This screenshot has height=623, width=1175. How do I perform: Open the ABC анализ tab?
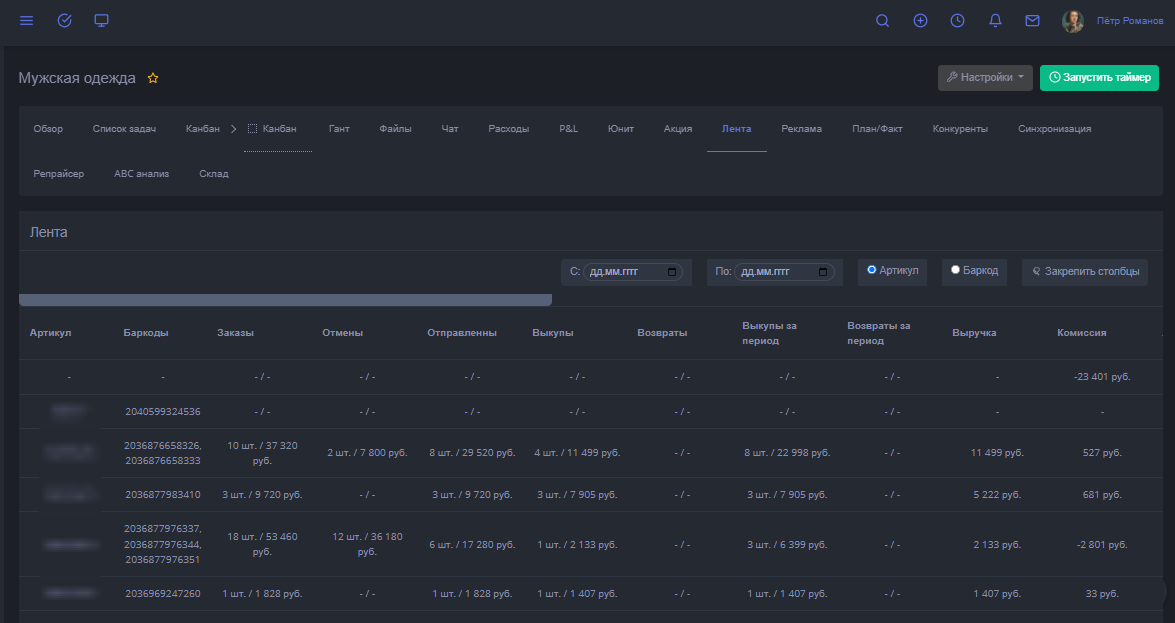point(141,174)
